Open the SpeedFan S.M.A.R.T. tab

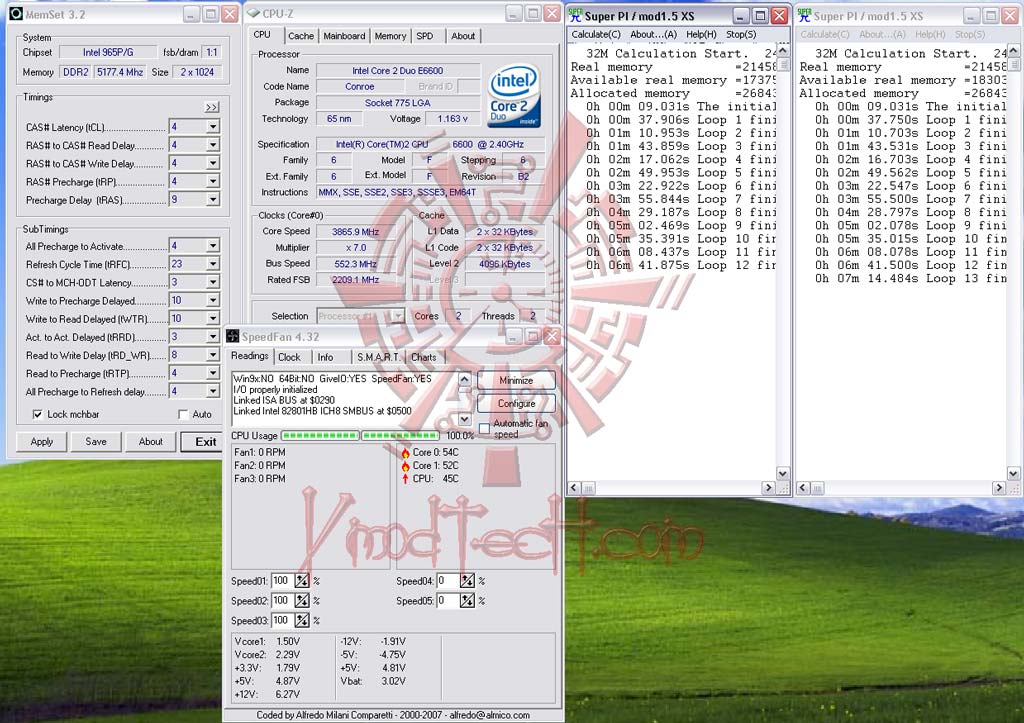tap(378, 357)
